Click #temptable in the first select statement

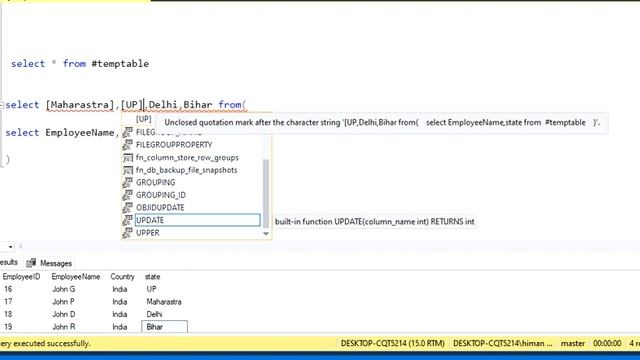pyautogui.click(x=120, y=64)
